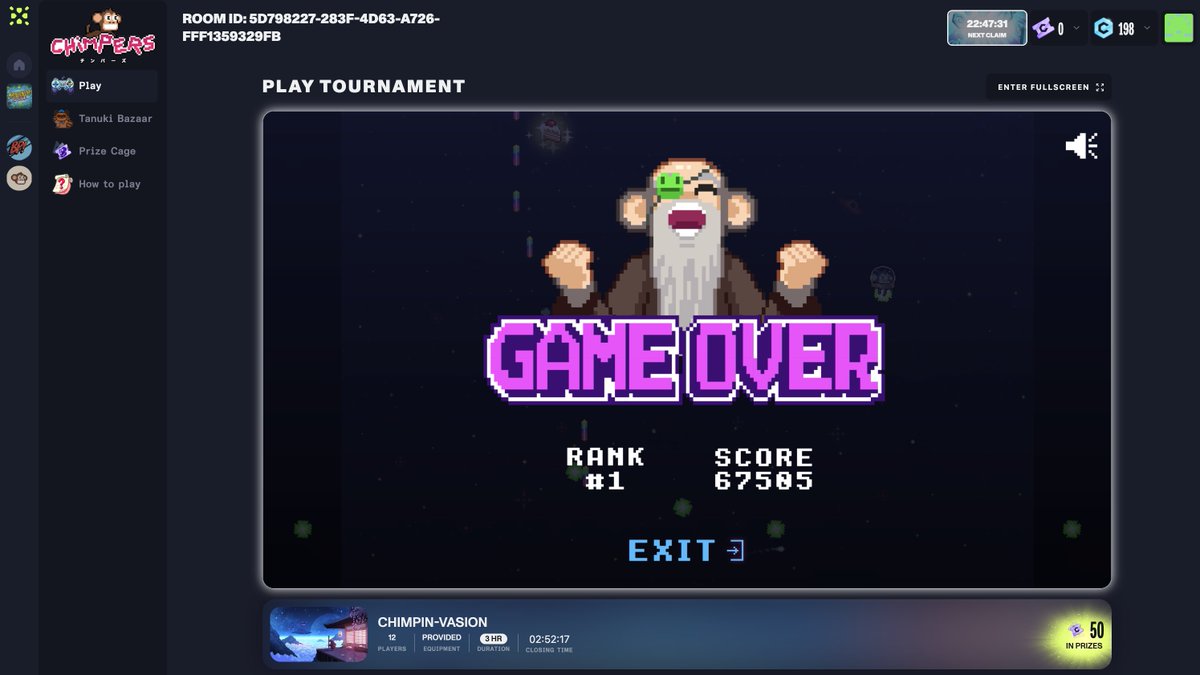The image size is (1200, 675).
Task: Open the BP! game icon in left rail
Action: point(19,147)
